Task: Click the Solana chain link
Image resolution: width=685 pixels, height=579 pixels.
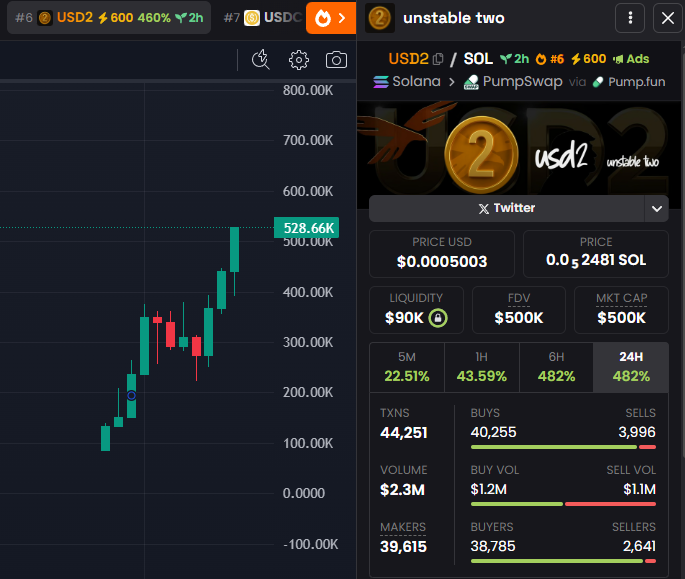Action: [407, 82]
